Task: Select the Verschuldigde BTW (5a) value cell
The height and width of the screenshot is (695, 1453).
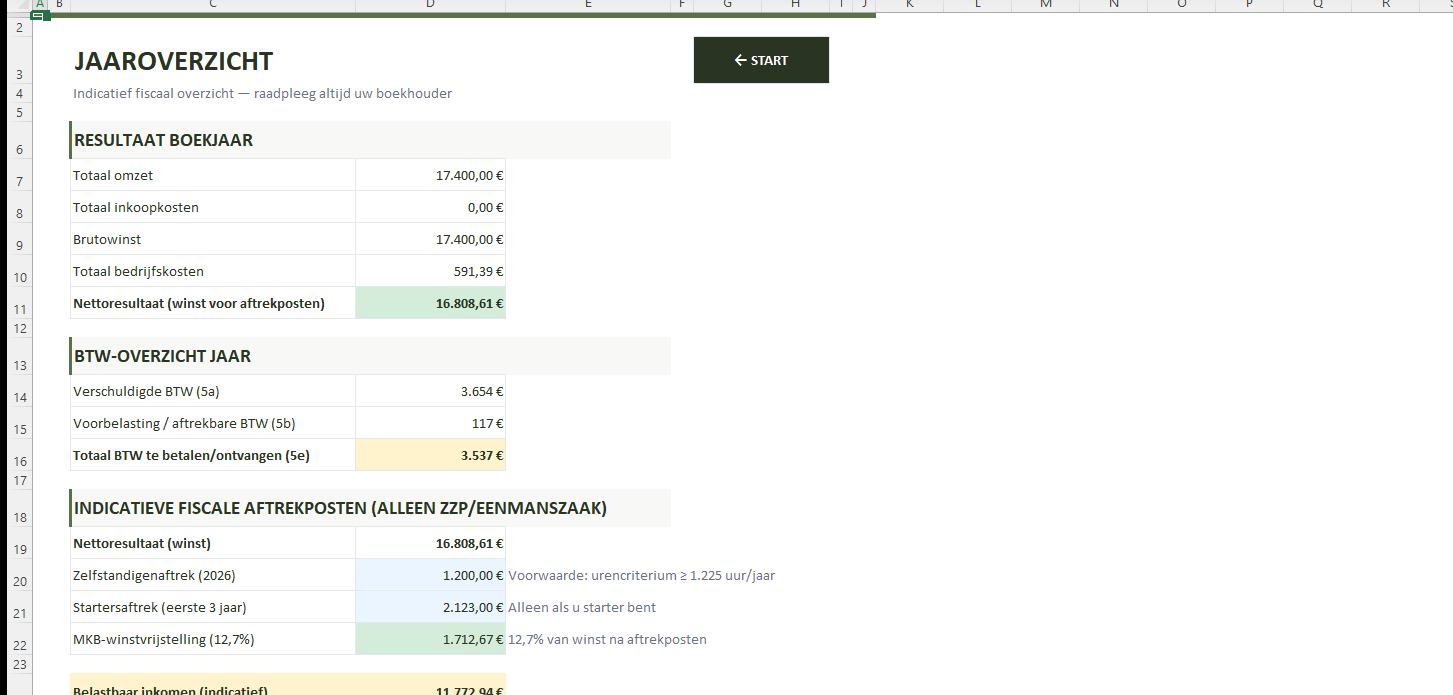Action: click(x=430, y=391)
